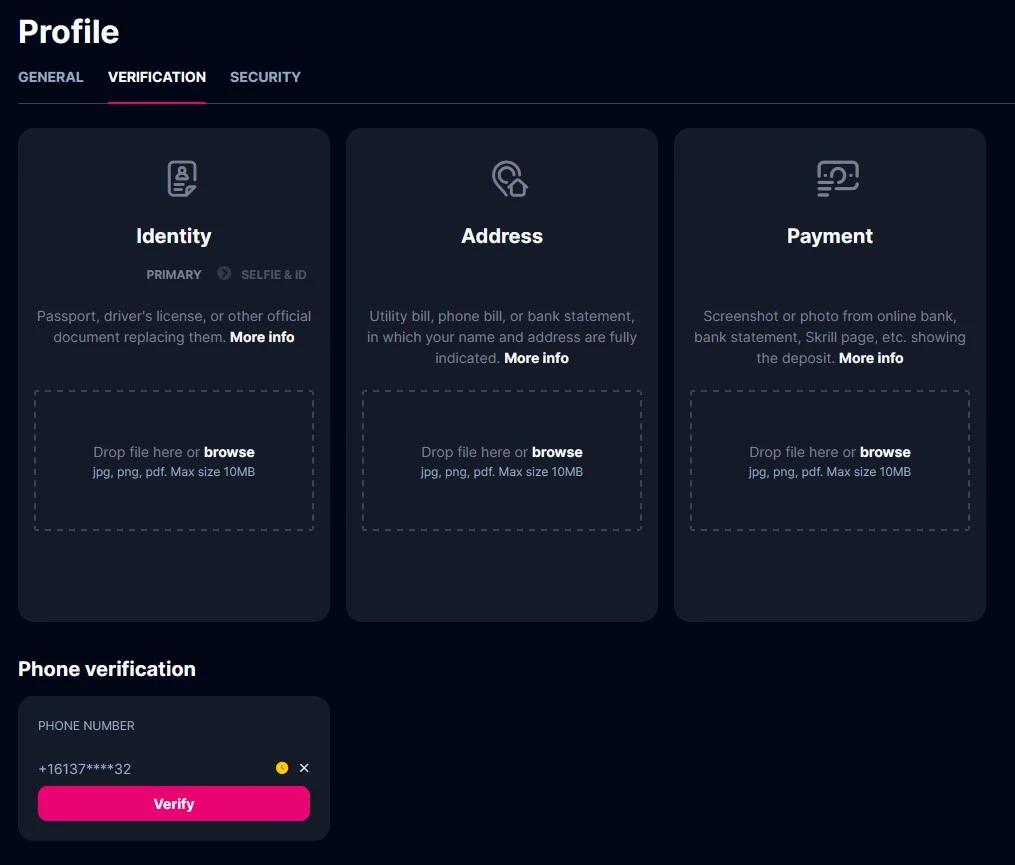Browse files for Payment upload
The width and height of the screenshot is (1015, 865).
885,452
